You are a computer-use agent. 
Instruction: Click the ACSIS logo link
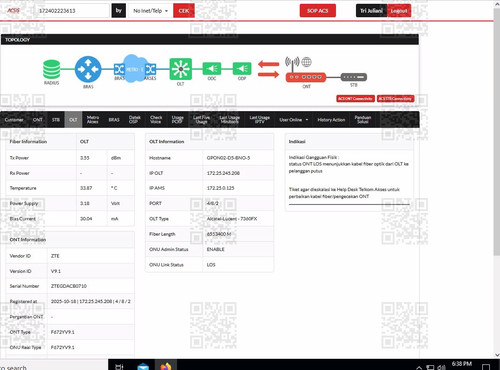point(14,10)
